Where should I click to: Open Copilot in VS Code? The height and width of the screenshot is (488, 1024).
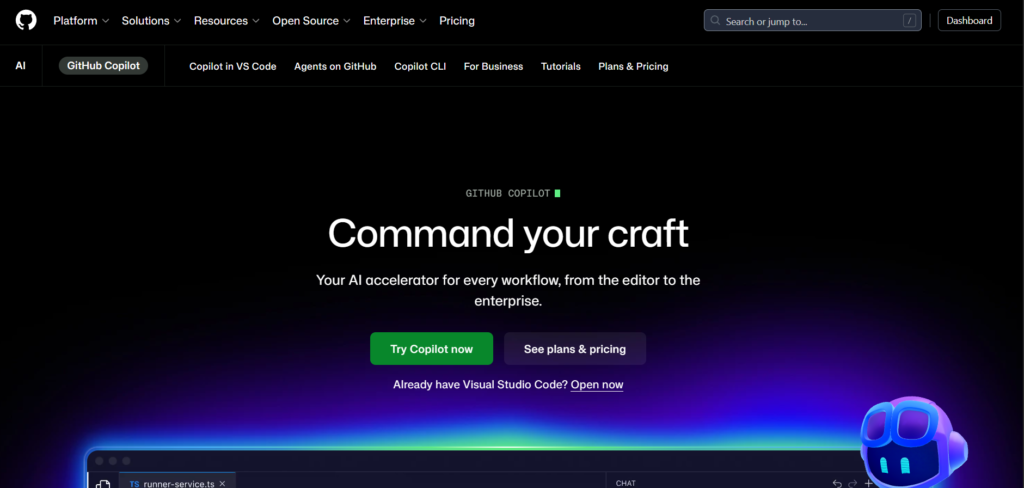232,67
